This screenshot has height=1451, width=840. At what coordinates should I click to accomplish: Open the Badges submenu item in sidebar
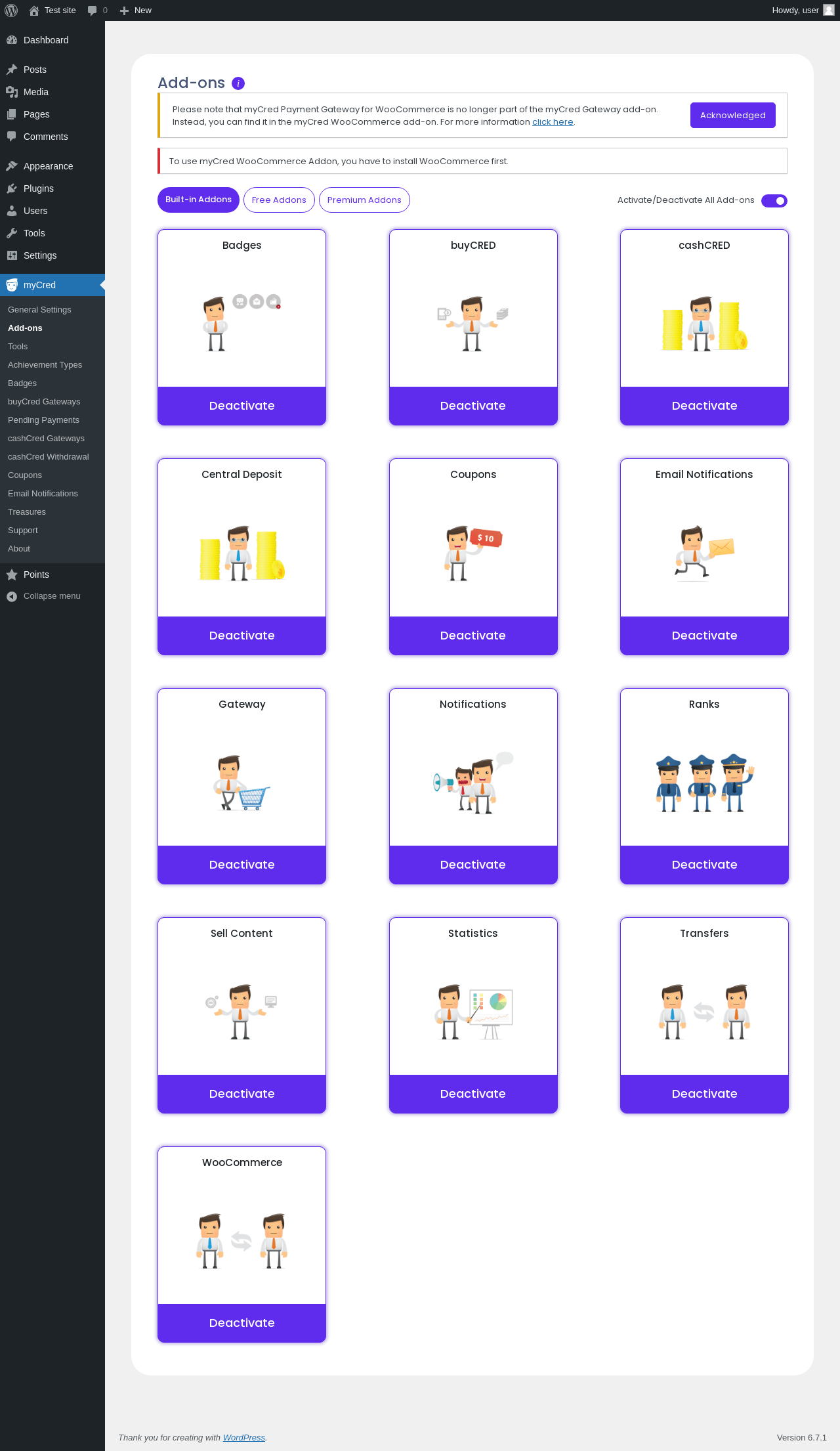point(22,383)
